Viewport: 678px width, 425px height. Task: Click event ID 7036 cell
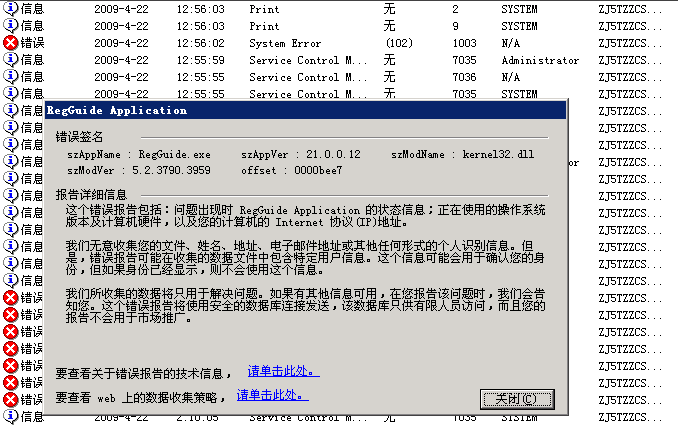click(464, 77)
